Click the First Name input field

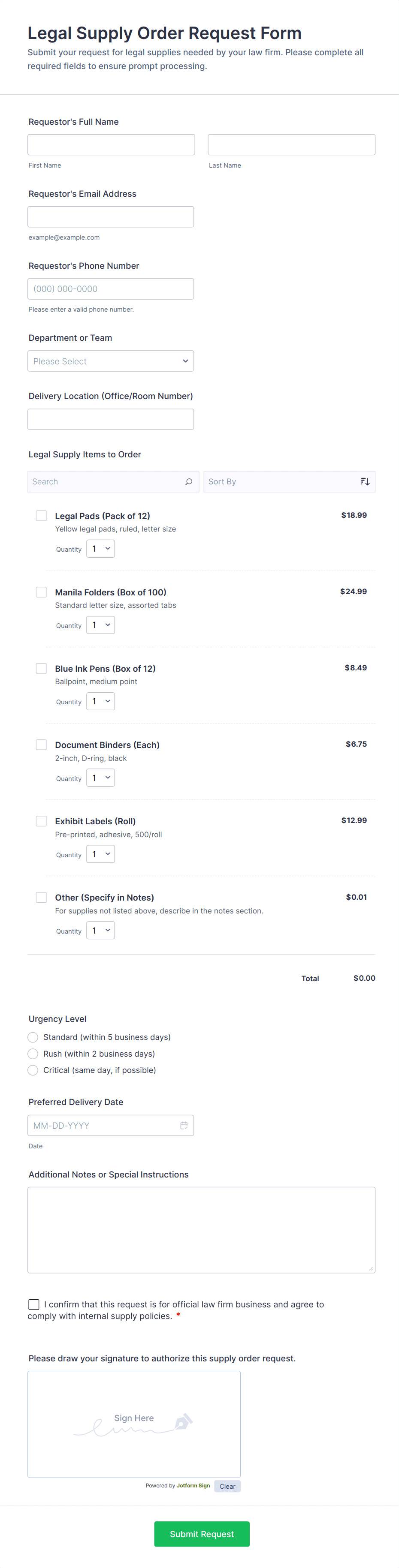(112, 145)
